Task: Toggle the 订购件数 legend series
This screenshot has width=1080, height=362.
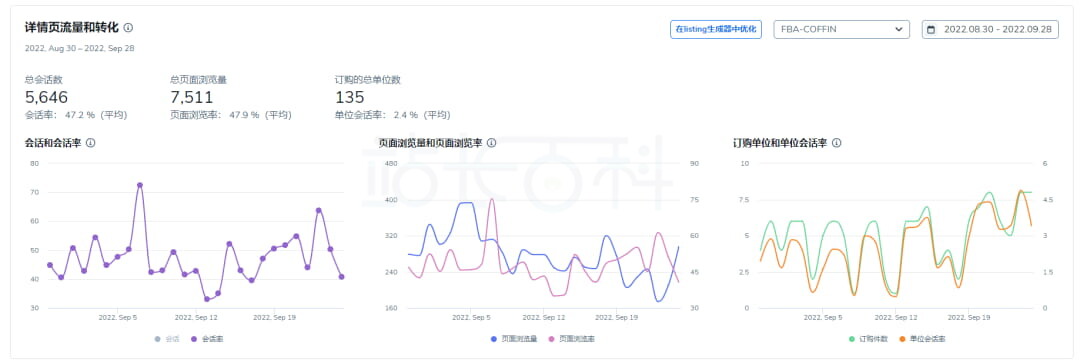Action: pos(869,339)
